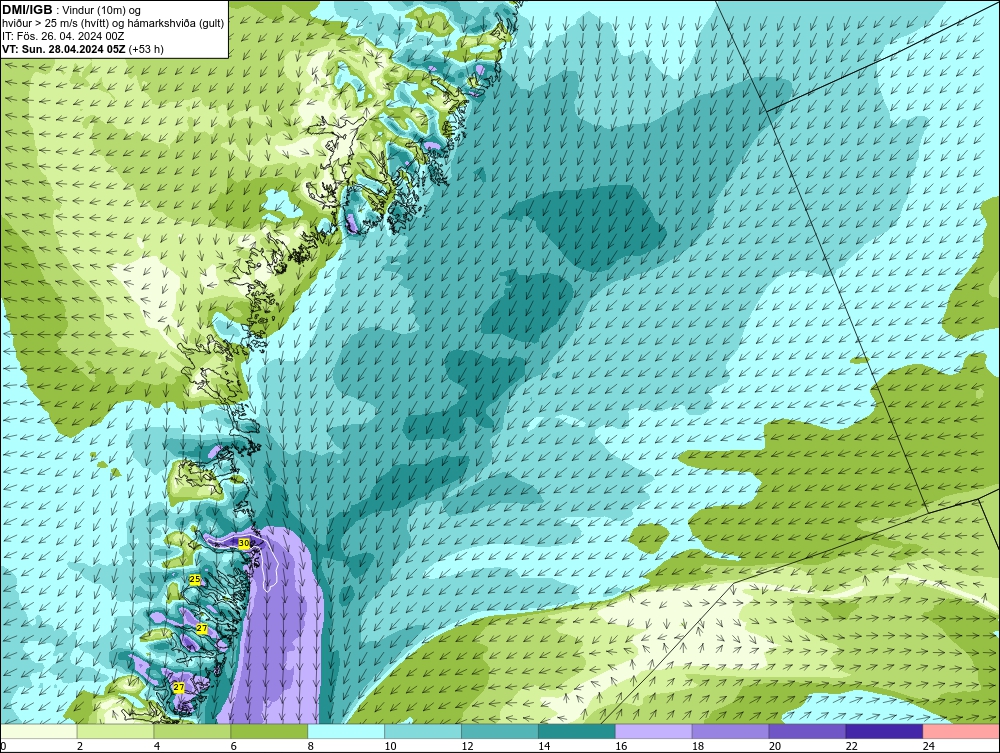This screenshot has height=753, width=1000.
Task: Pick the pale cream 0–2 m/s swatch
Action: 39,731
